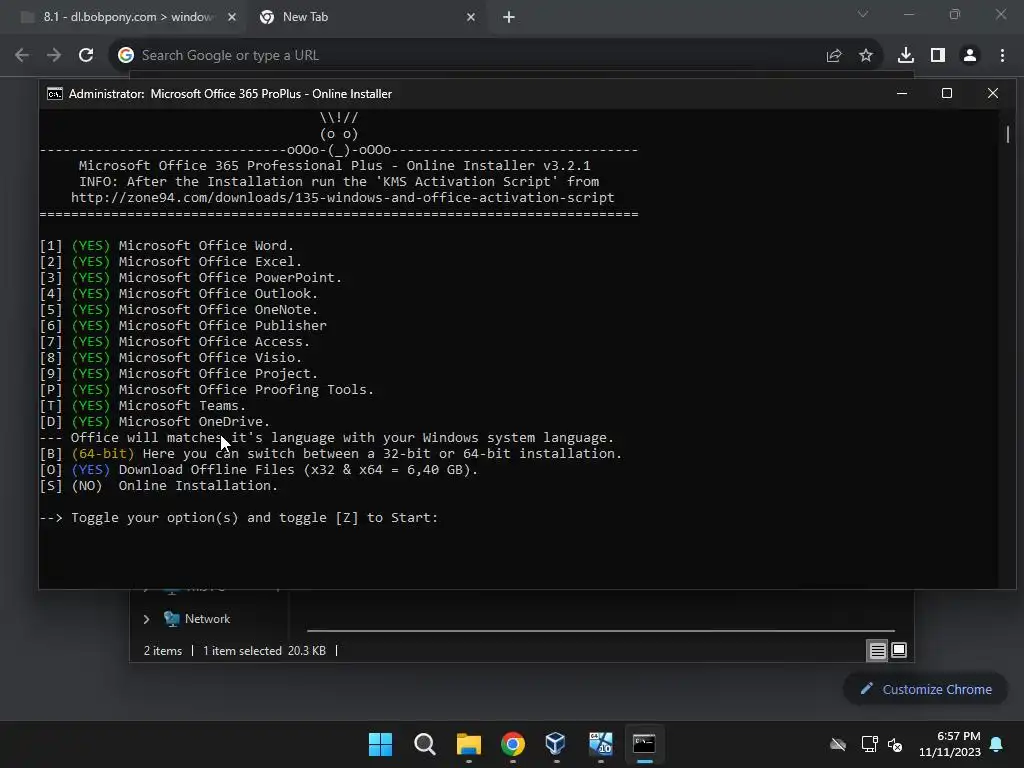Expand Network in File Explorer tree

tap(146, 619)
